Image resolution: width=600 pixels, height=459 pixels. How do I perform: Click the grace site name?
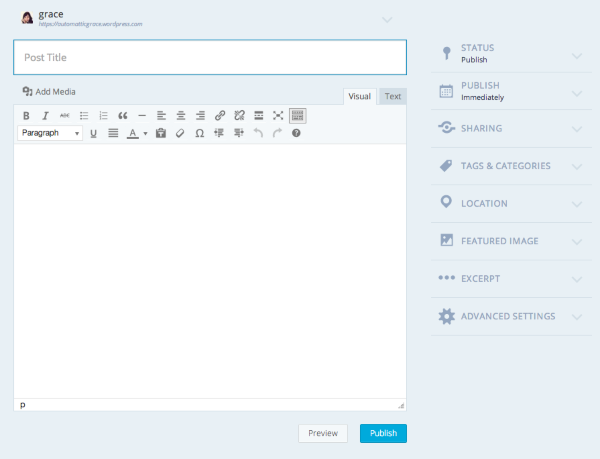pos(51,15)
